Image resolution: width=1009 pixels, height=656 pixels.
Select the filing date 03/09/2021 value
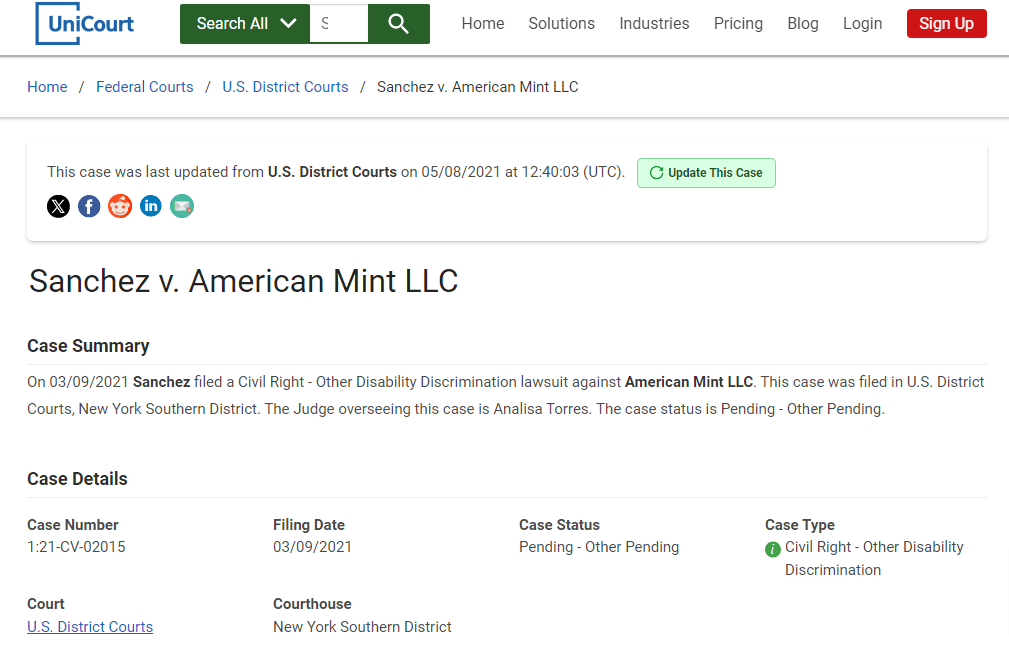[x=312, y=547]
